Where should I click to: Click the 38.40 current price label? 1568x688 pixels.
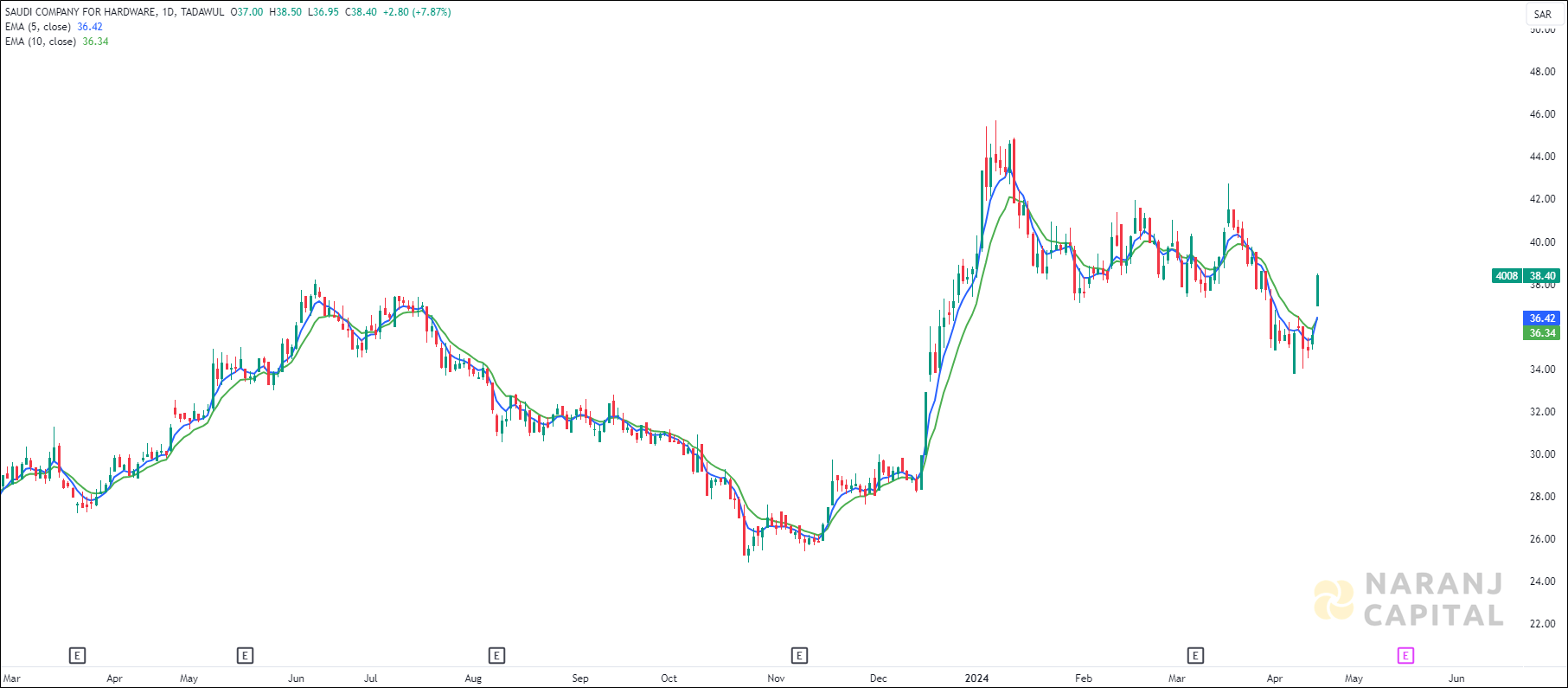pos(1542,276)
